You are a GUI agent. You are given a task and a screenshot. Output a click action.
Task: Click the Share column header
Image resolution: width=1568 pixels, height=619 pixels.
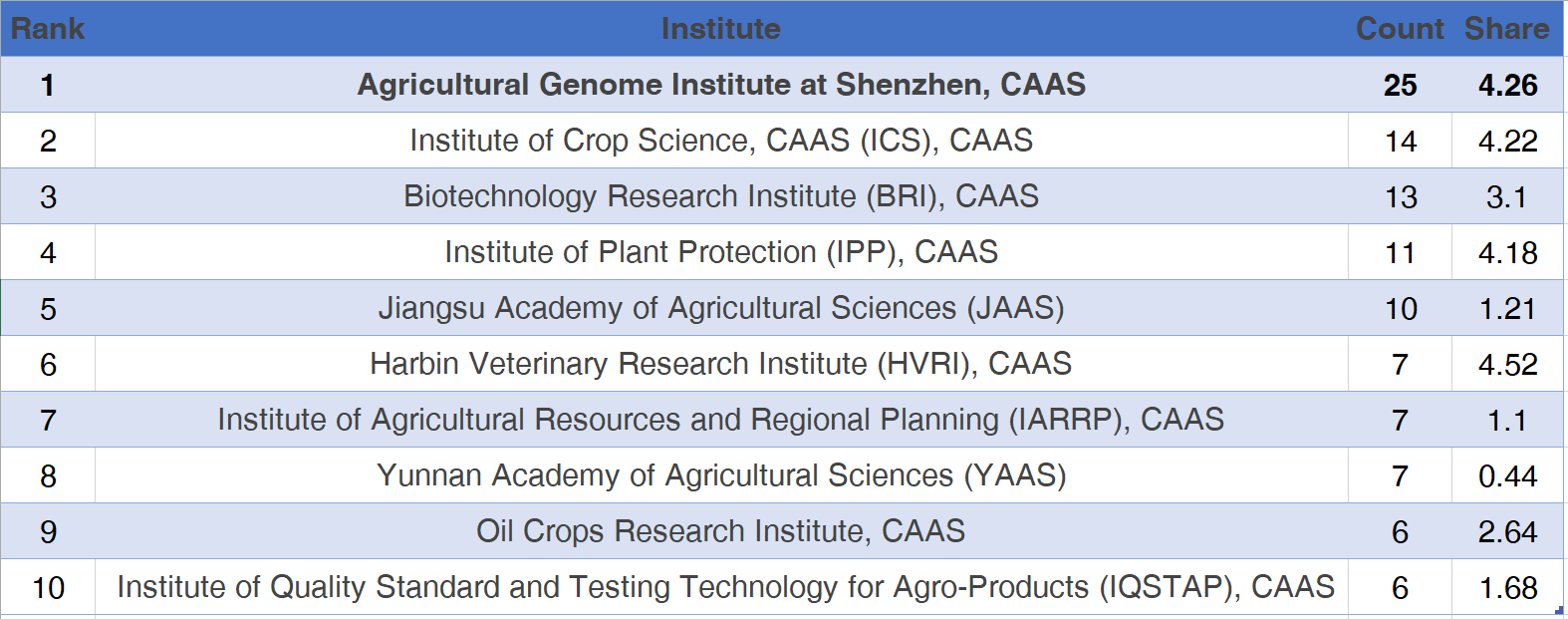[1506, 29]
